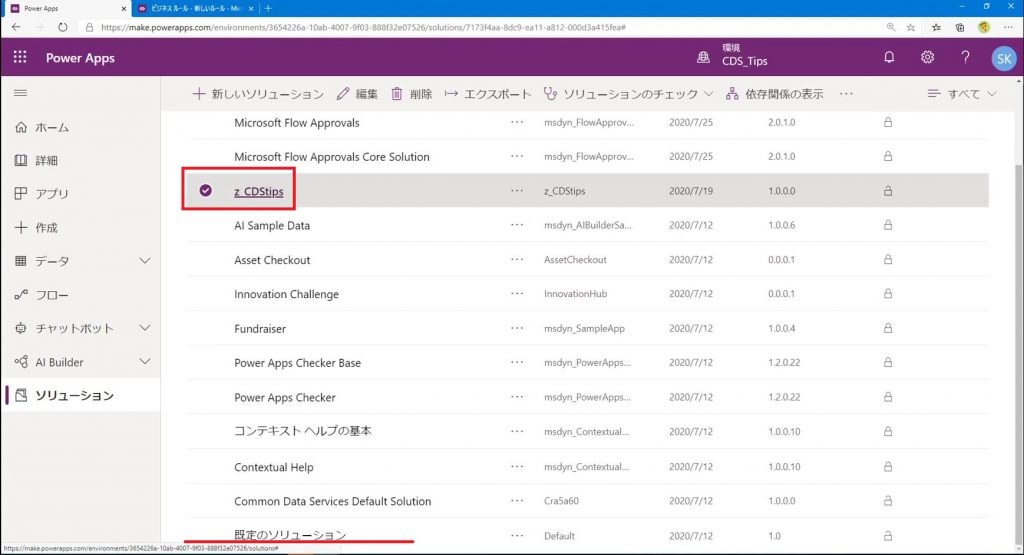This screenshot has width=1024, height=555.
Task: Open more options for Microsoft Flow Approvals row
Action: coord(517,122)
